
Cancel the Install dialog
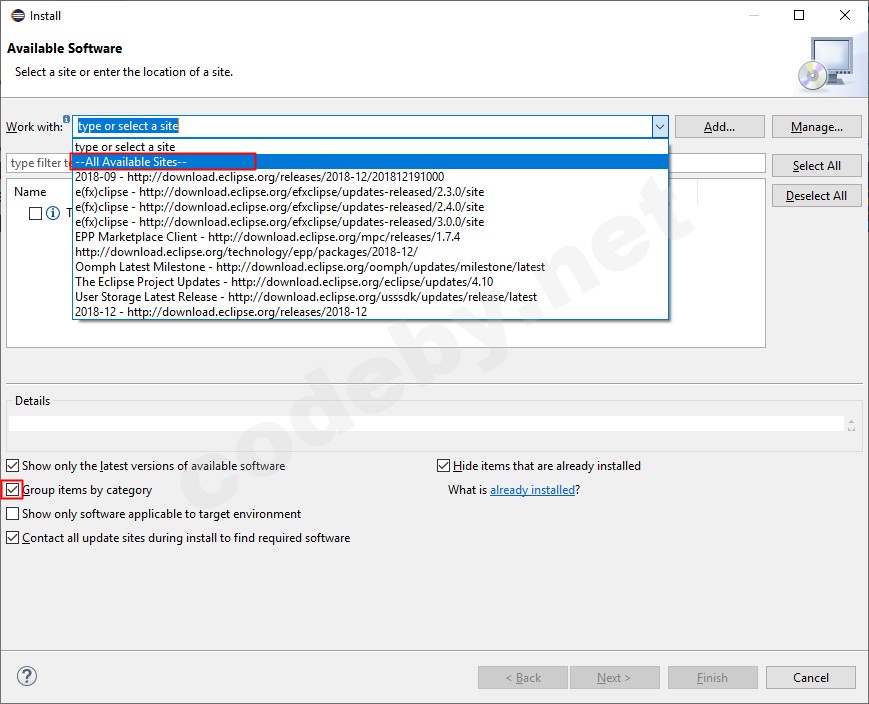pyautogui.click(x=810, y=677)
